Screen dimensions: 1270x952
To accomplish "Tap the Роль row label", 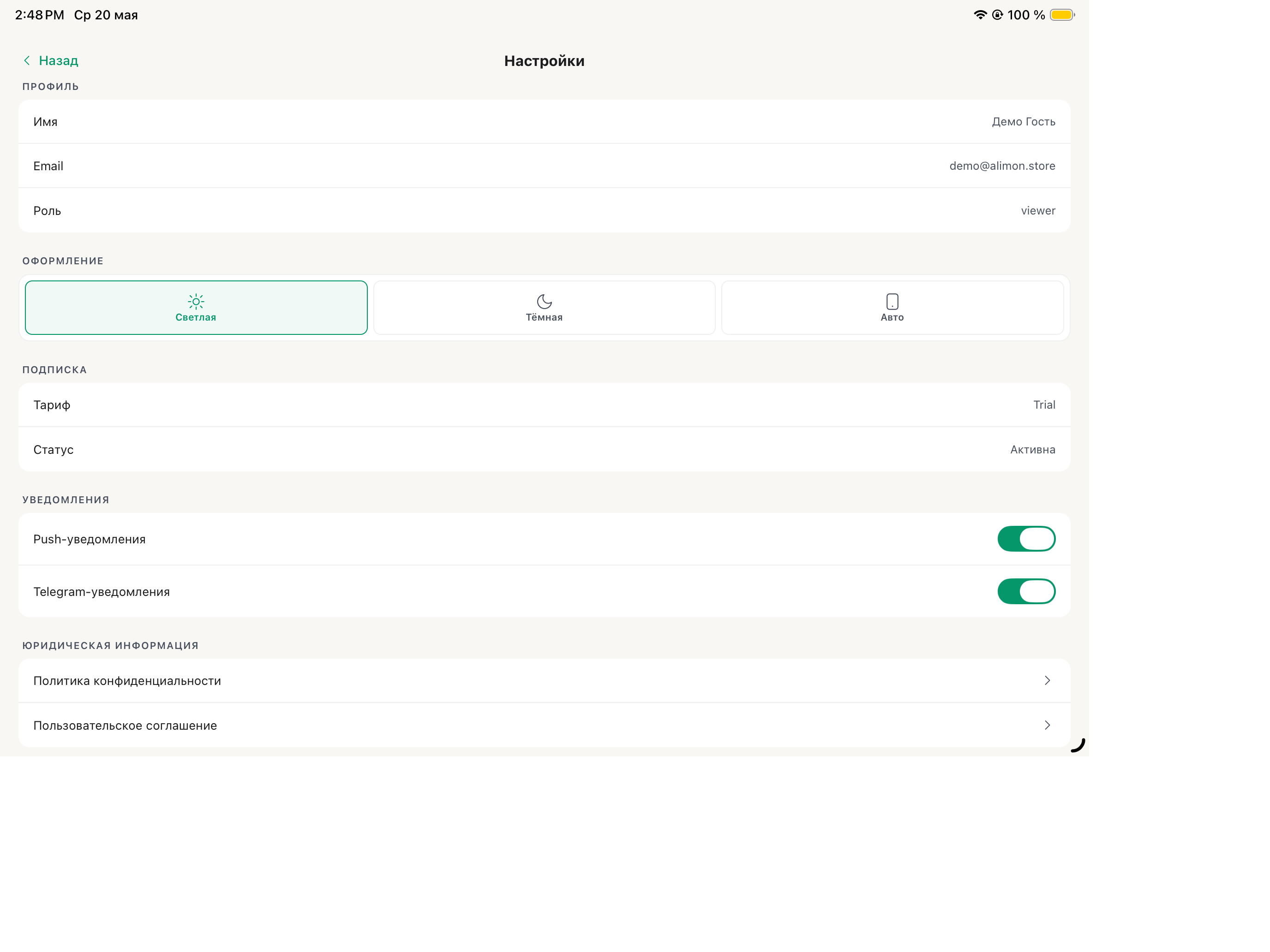I will (x=47, y=211).
